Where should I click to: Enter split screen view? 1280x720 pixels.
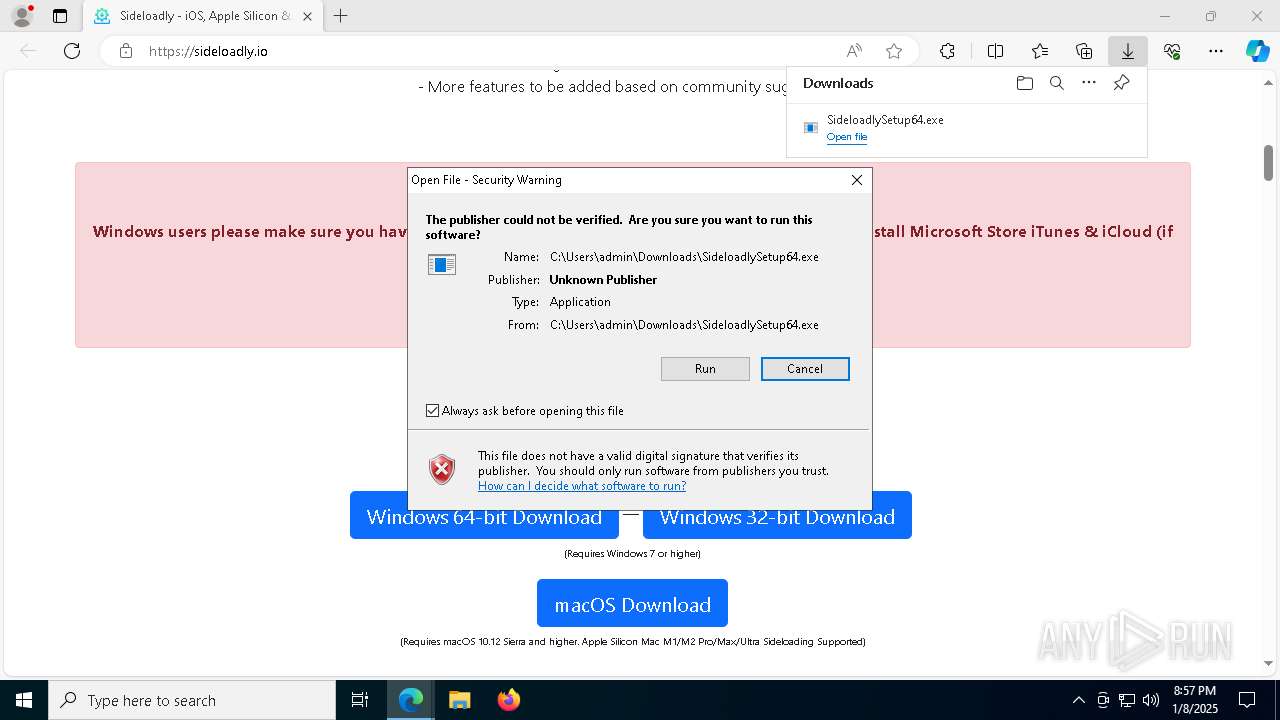click(x=995, y=51)
